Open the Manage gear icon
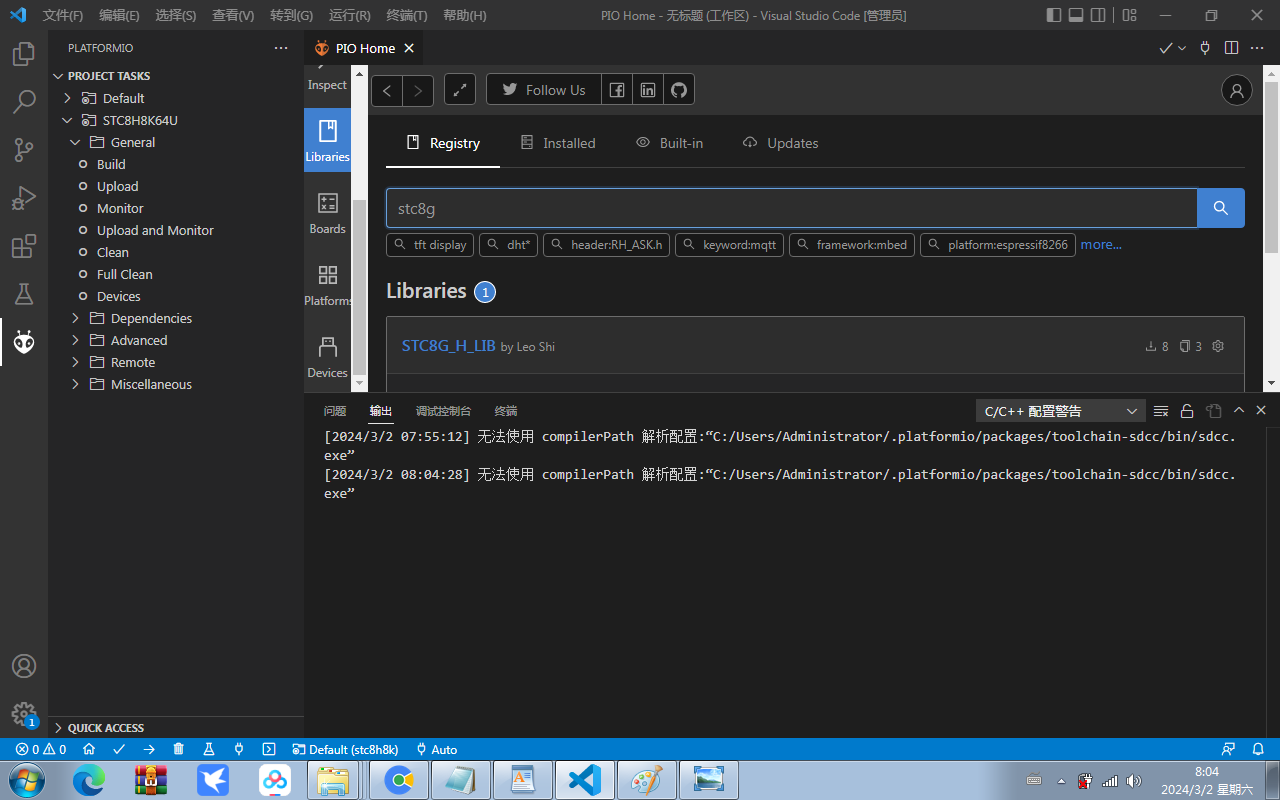This screenshot has width=1280, height=800. [x=24, y=714]
